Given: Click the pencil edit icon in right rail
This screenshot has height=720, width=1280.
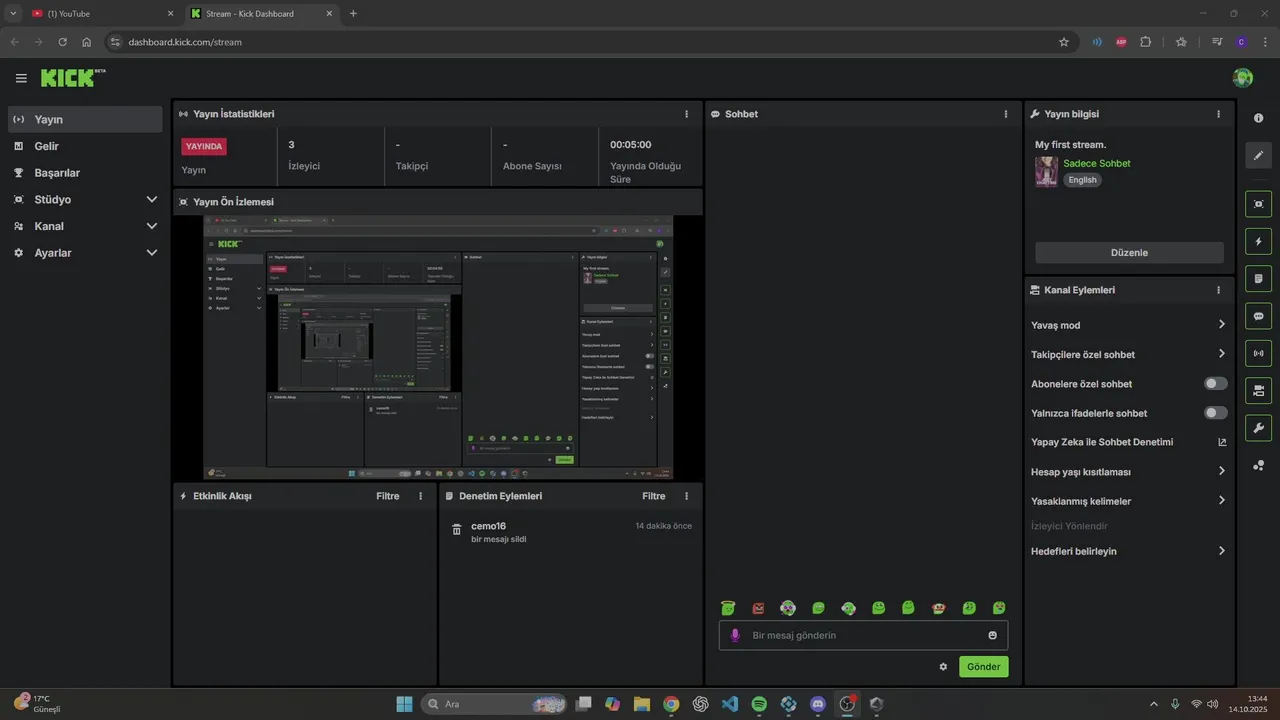Looking at the screenshot, I should coord(1258,155).
